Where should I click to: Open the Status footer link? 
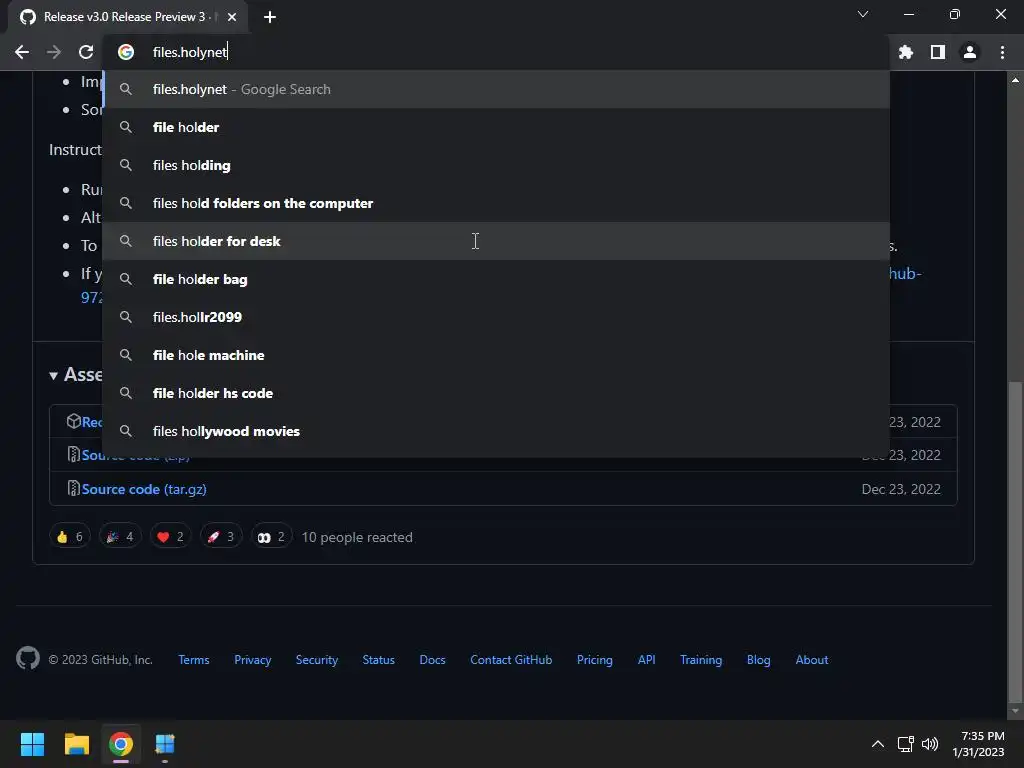point(379,660)
